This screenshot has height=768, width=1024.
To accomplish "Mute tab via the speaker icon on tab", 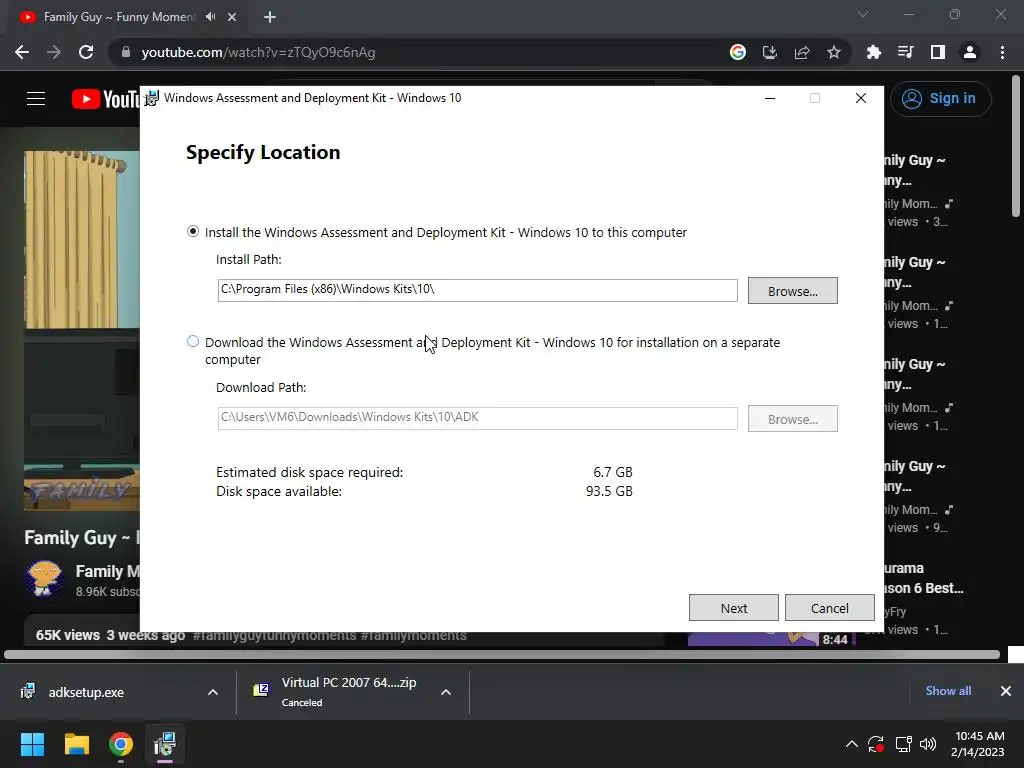I will click(x=210, y=17).
